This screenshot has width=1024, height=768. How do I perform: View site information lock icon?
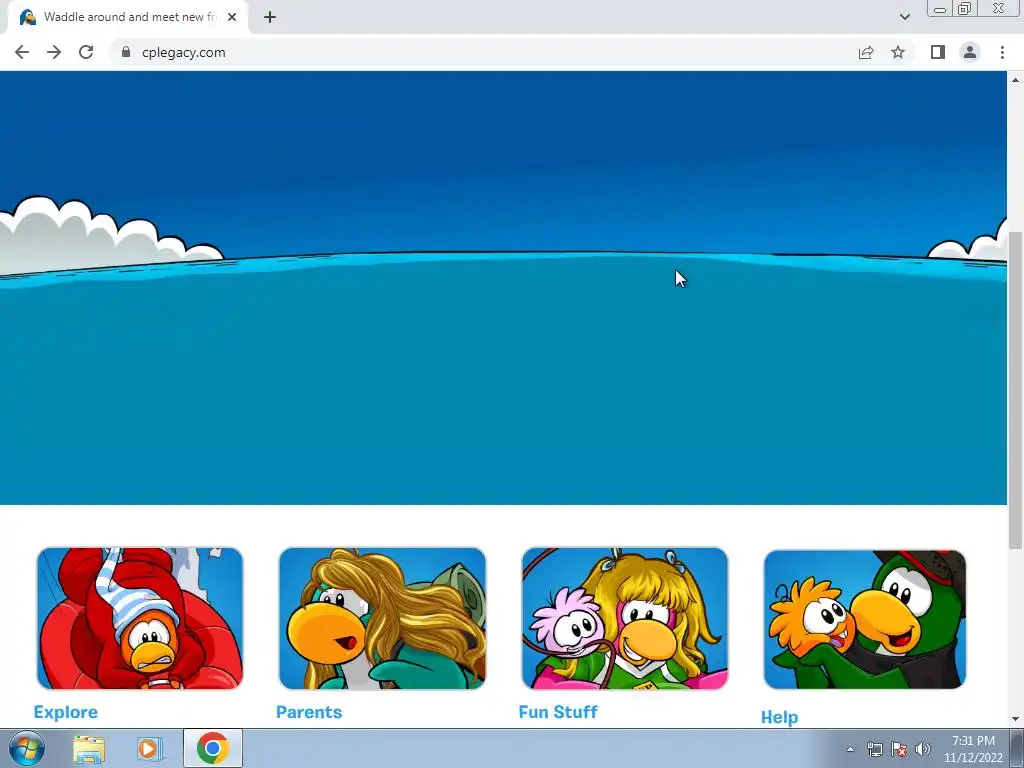(125, 52)
